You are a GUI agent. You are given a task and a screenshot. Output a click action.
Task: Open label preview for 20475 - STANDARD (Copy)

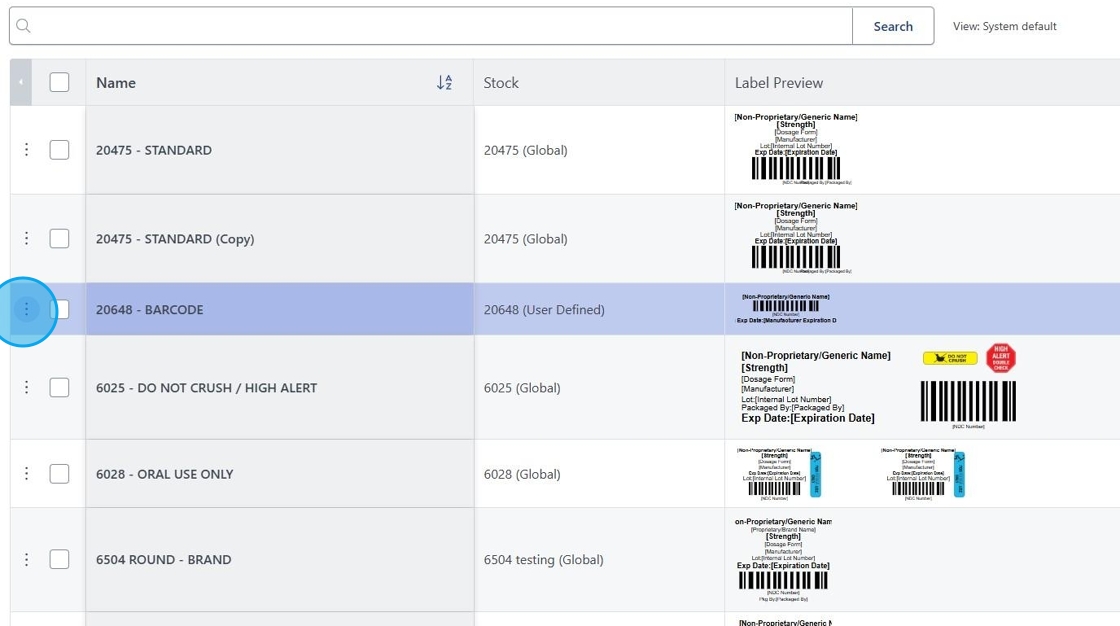[x=796, y=238]
